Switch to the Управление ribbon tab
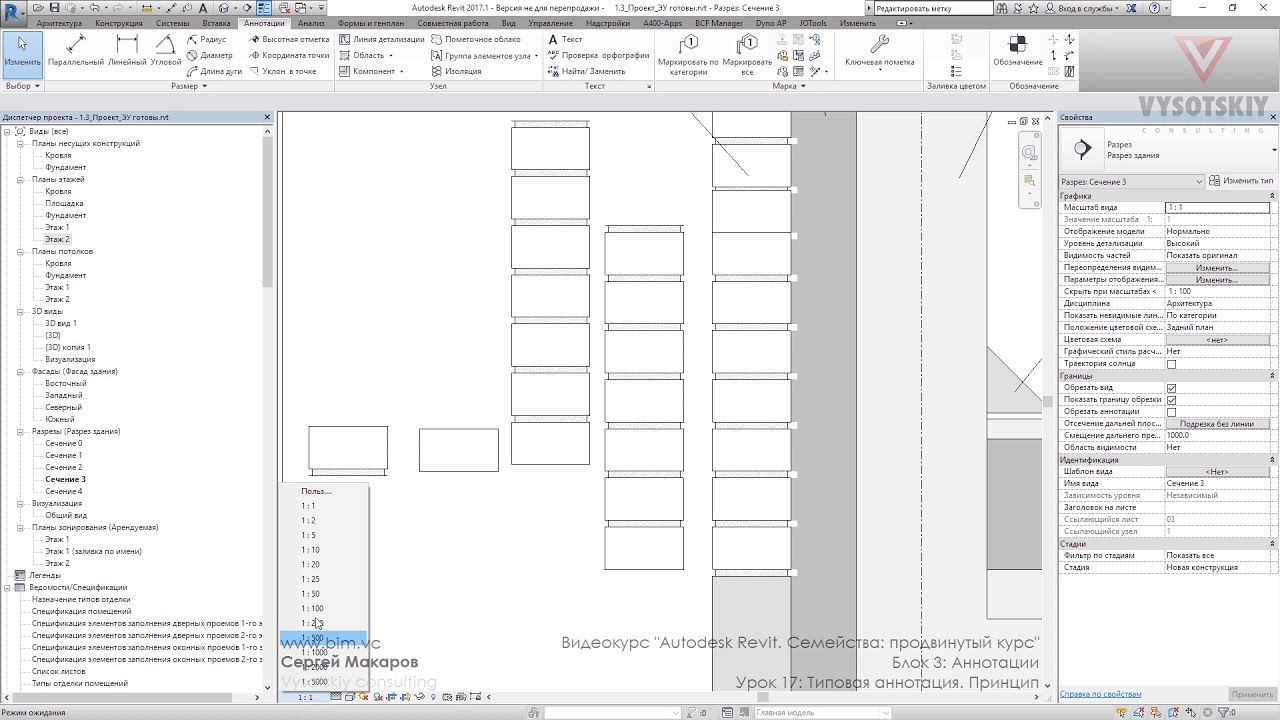Image resolution: width=1280 pixels, height=720 pixels. pos(550,22)
